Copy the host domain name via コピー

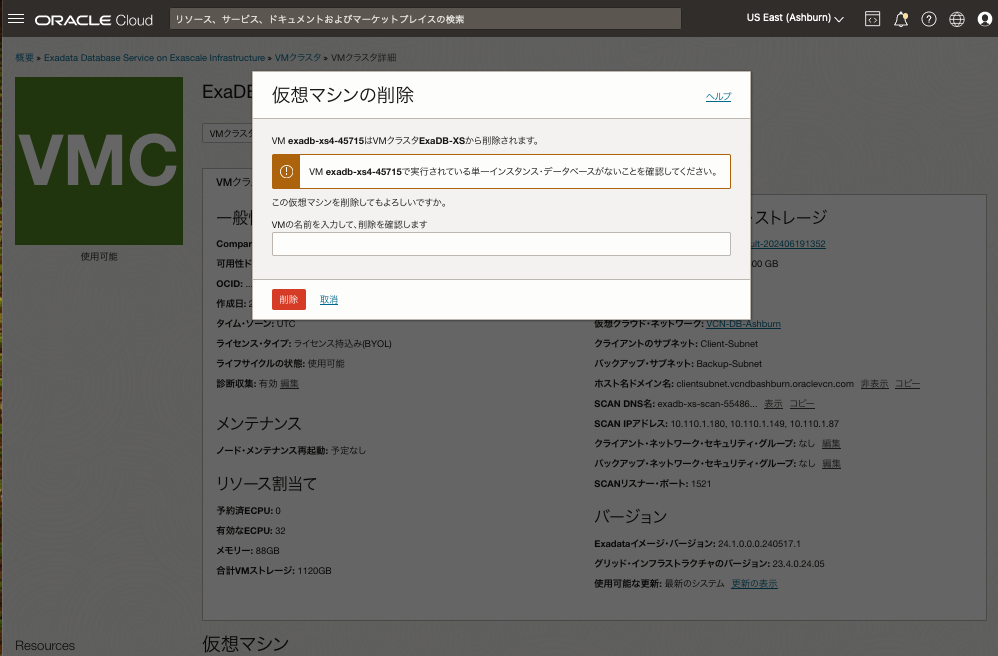906,383
